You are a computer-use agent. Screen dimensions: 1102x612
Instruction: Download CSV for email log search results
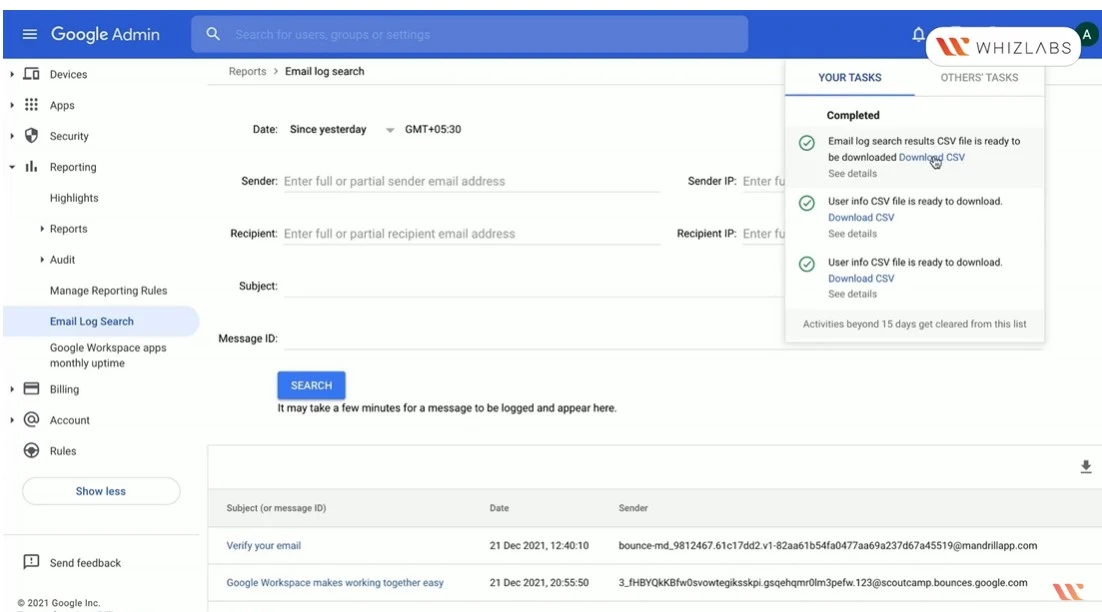[x=932, y=157]
